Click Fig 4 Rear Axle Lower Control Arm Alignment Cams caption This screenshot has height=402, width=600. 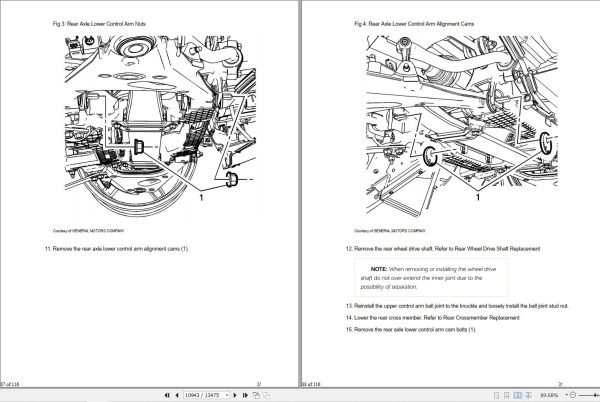pos(414,24)
